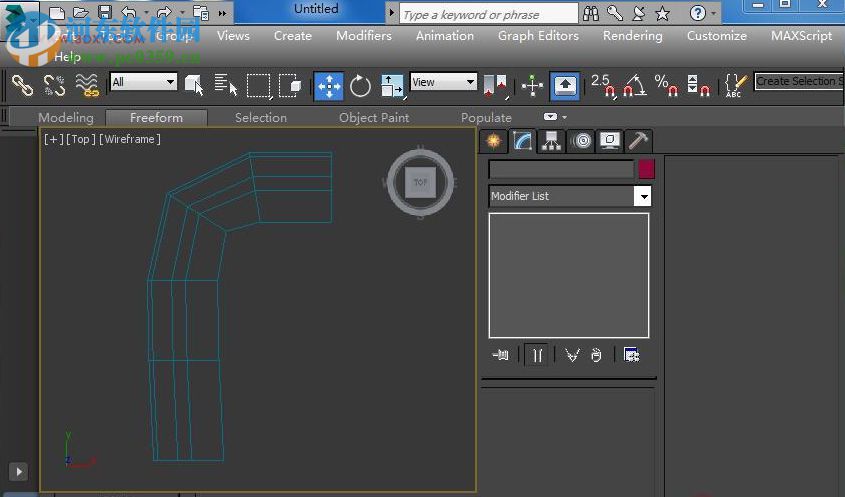Viewport: 845px width, 497px height.
Task: Switch to the Populate ribbon tab
Action: click(486, 118)
